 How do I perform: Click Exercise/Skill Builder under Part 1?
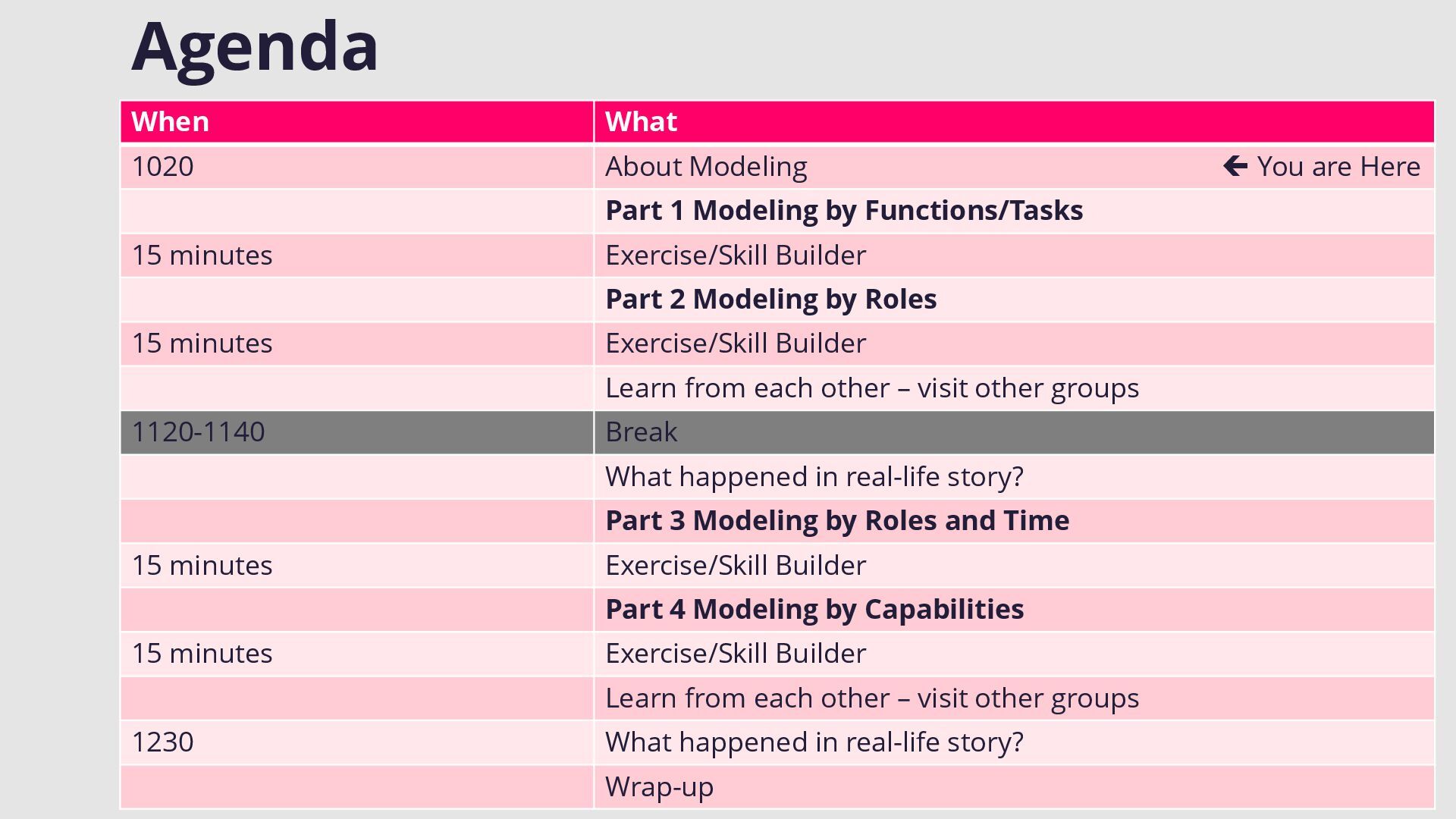(x=735, y=256)
